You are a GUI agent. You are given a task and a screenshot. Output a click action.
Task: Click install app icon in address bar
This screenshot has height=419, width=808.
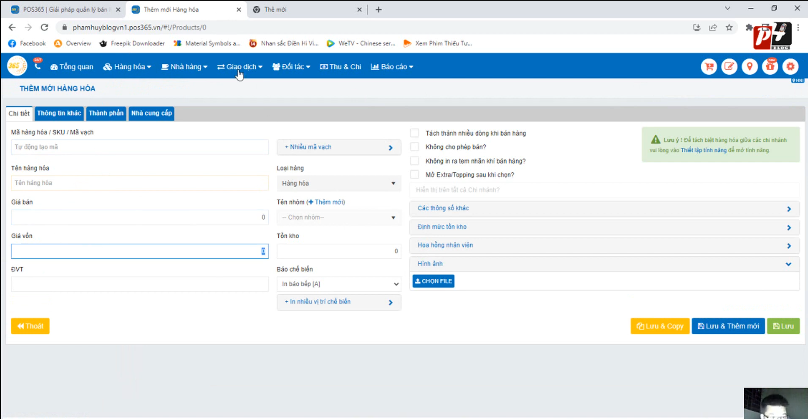click(x=697, y=27)
